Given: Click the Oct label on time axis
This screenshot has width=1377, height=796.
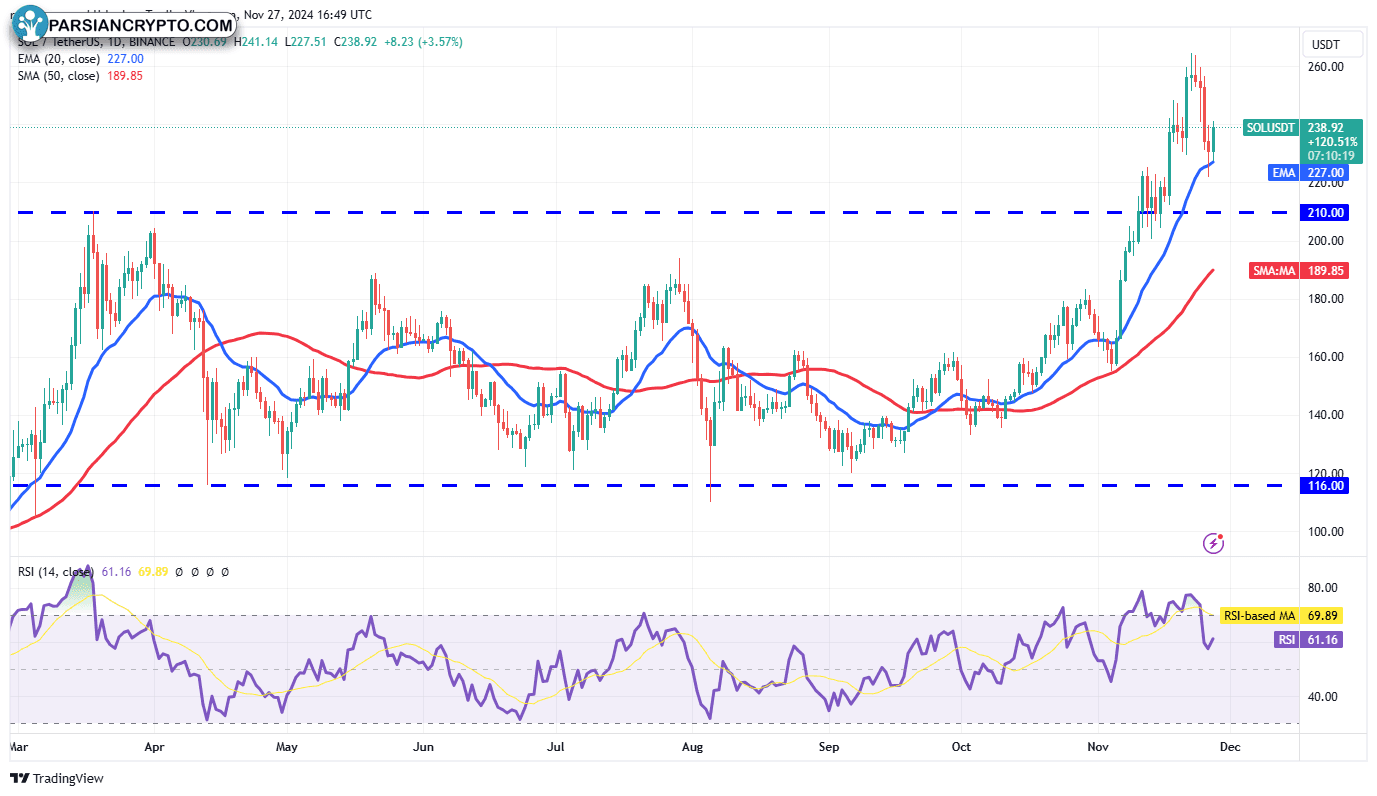Looking at the screenshot, I should [x=961, y=747].
